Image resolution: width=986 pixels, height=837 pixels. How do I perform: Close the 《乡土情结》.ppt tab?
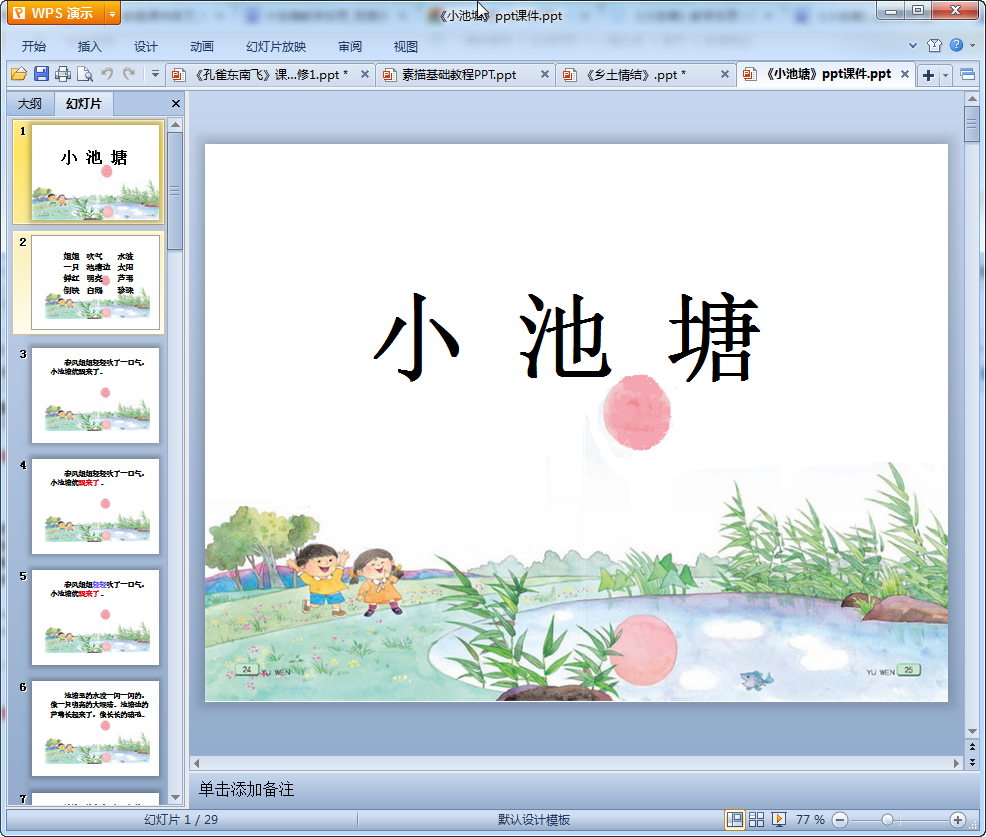tap(724, 74)
